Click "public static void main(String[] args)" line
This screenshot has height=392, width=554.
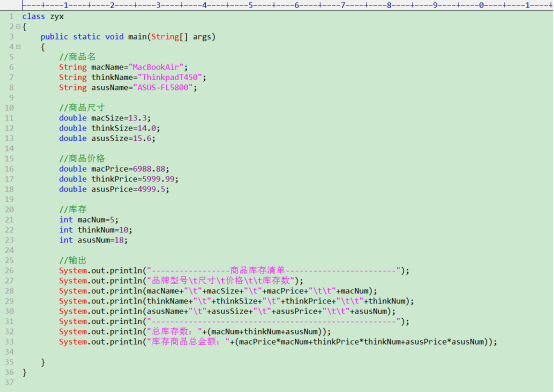(x=128, y=37)
